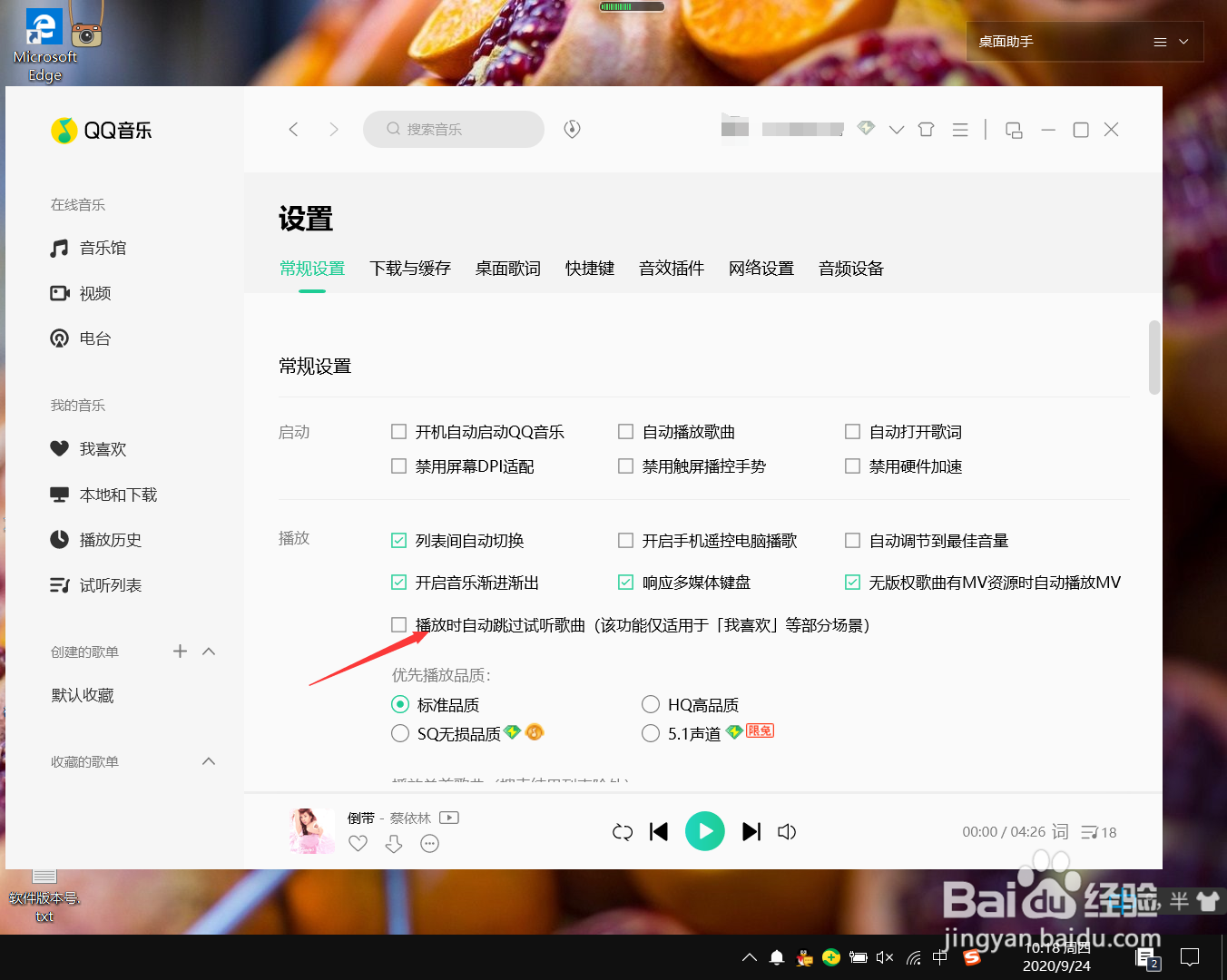1227x980 pixels.
Task: Select the 常规设置 tab
Action: pos(312,269)
